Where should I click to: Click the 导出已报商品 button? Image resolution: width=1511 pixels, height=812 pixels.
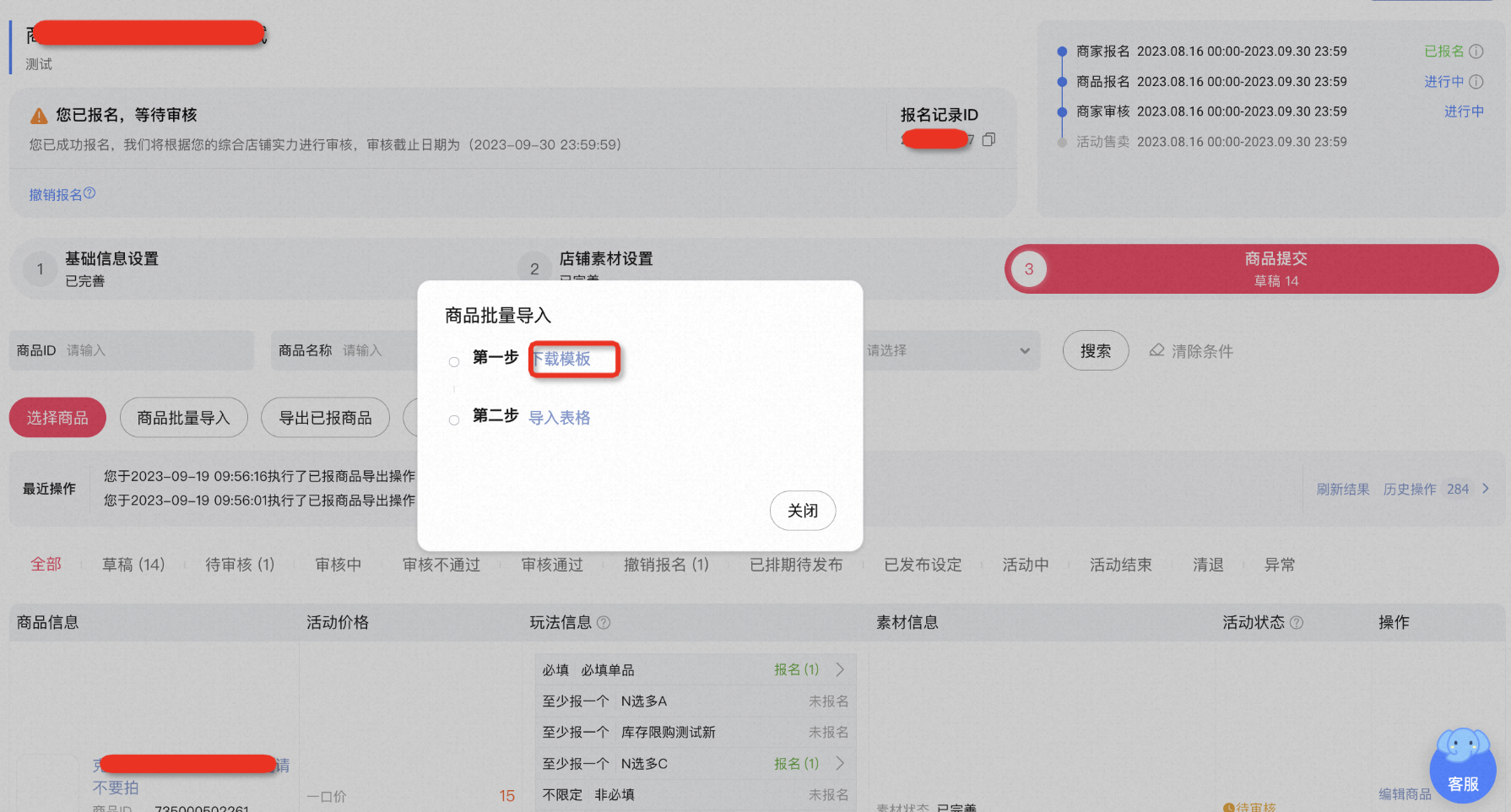(325, 418)
